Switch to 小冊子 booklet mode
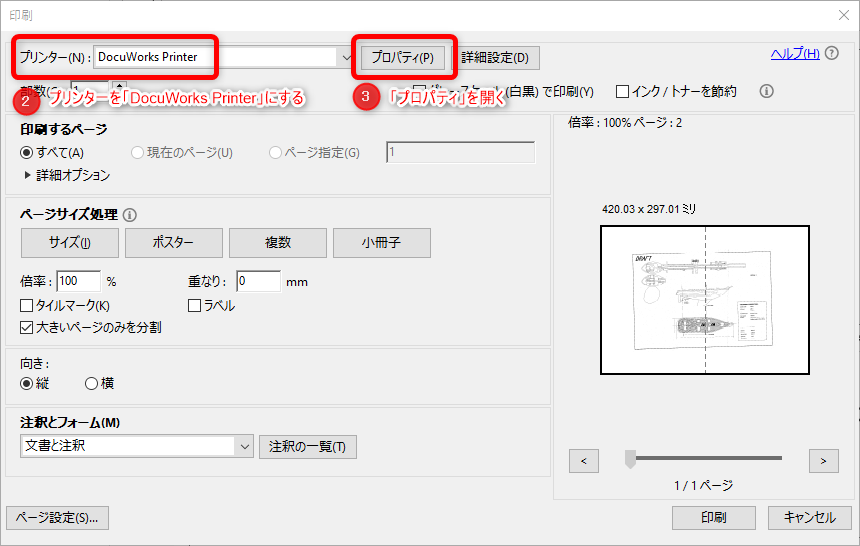 [382, 243]
